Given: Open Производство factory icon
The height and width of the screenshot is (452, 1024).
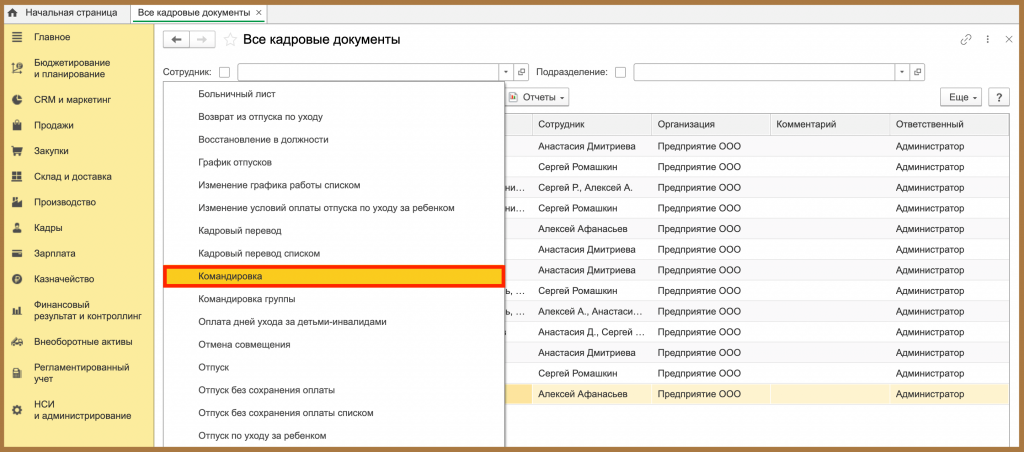Looking at the screenshot, I should tap(18, 202).
